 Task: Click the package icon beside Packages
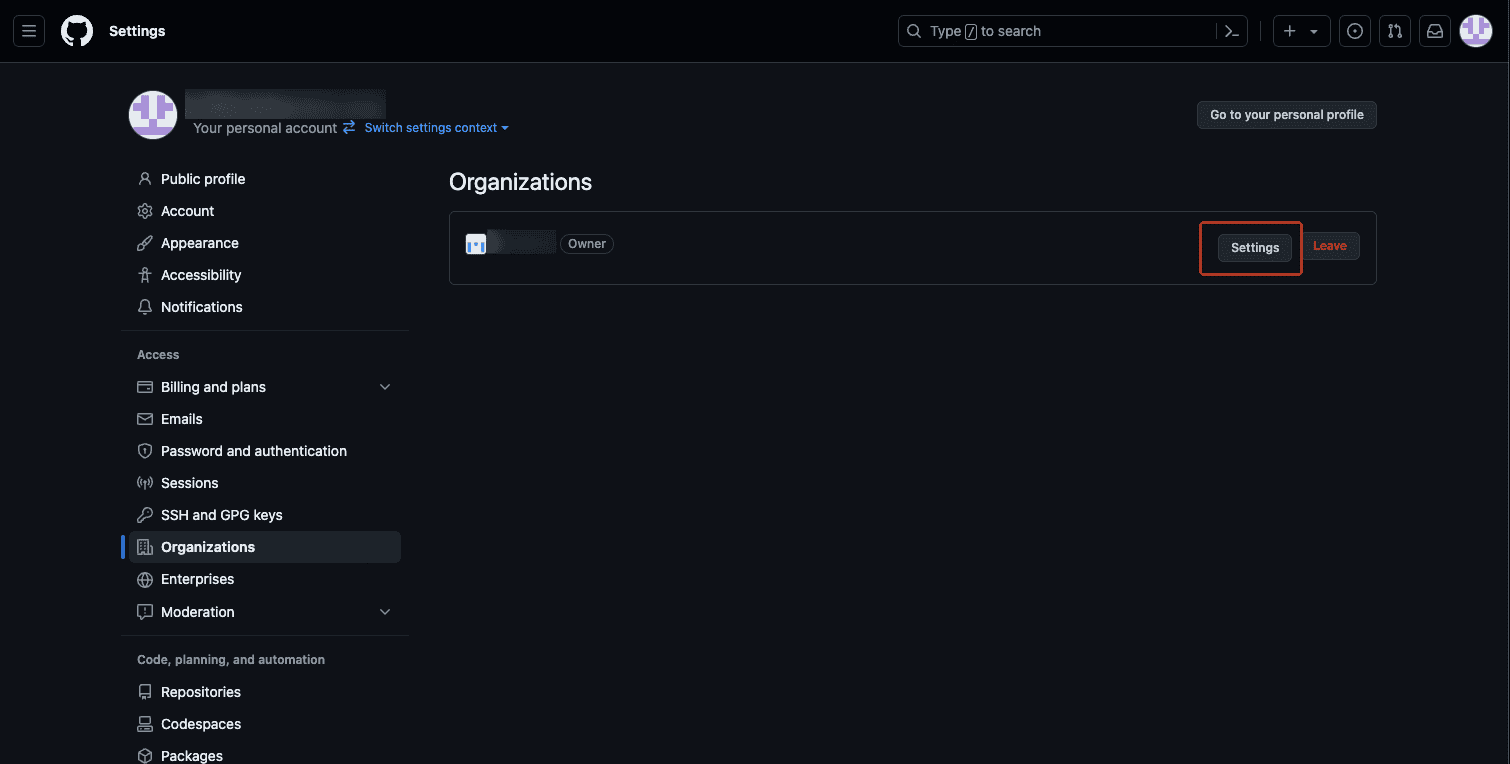tap(145, 756)
